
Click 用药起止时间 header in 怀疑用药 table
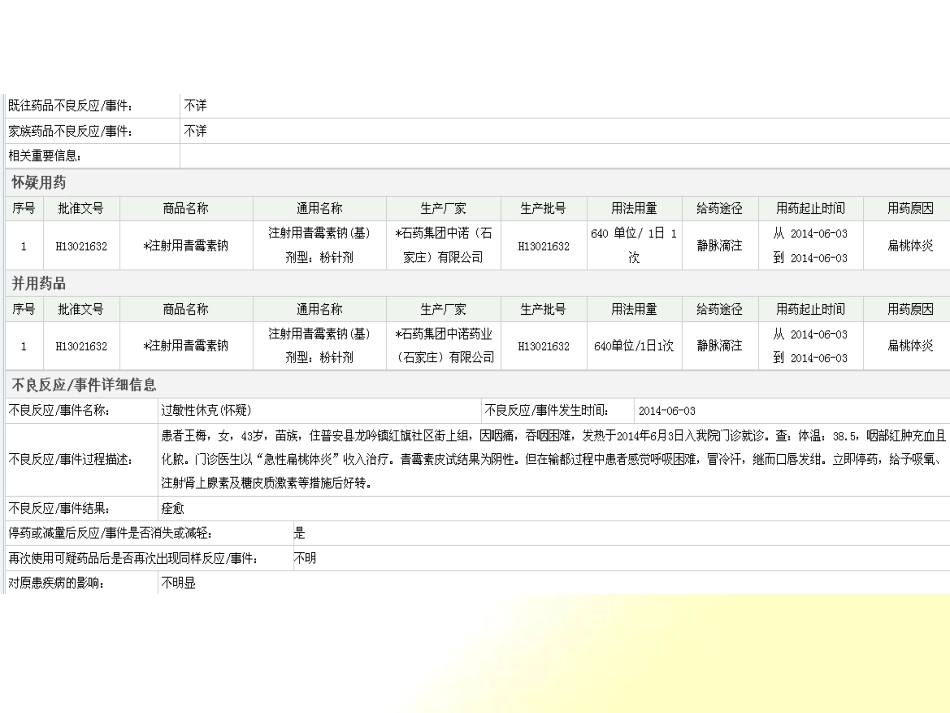point(811,208)
